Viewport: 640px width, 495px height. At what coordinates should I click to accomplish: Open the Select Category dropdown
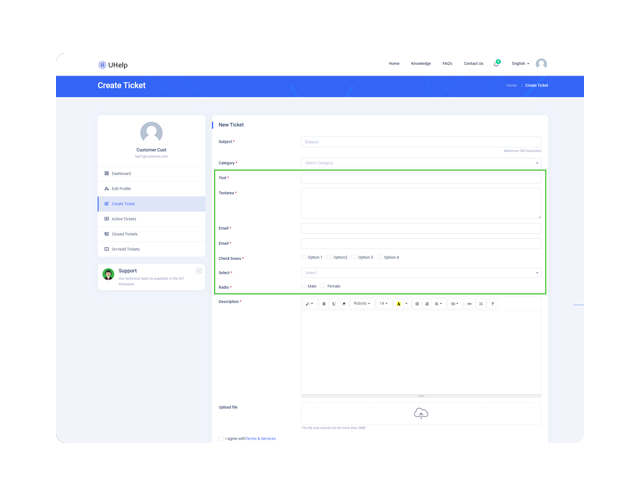[x=421, y=163]
